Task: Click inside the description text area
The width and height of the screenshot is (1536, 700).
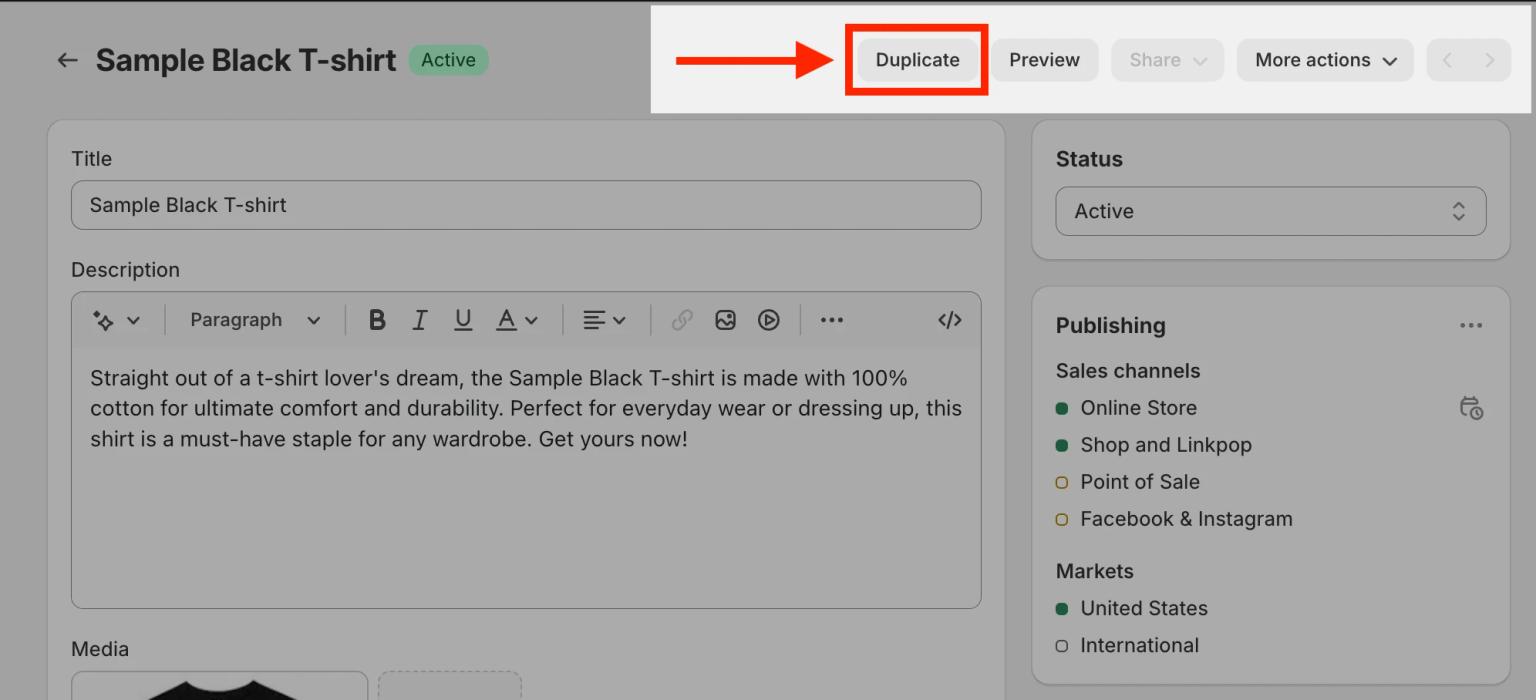Action: tap(526, 477)
